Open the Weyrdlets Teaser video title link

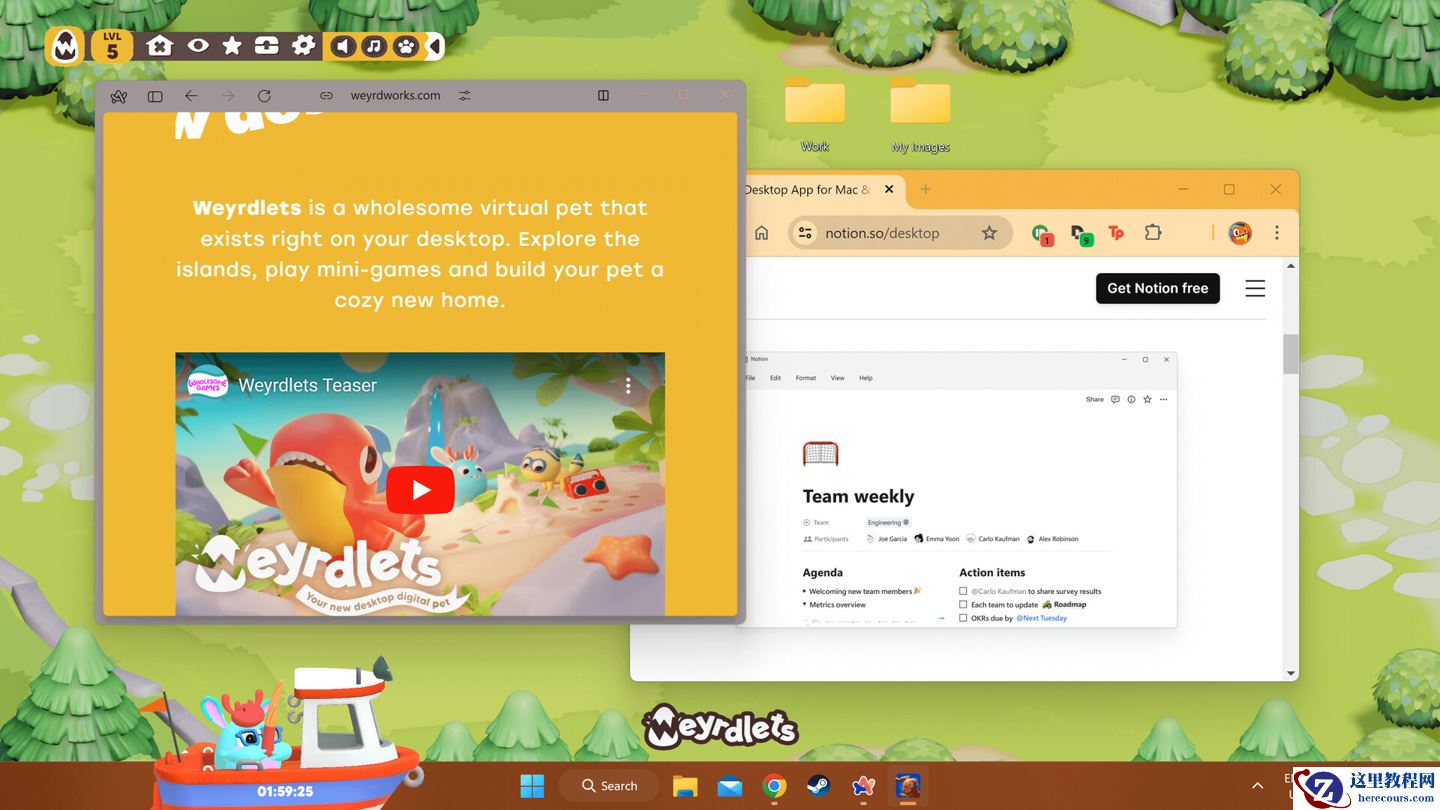pyautogui.click(x=308, y=385)
